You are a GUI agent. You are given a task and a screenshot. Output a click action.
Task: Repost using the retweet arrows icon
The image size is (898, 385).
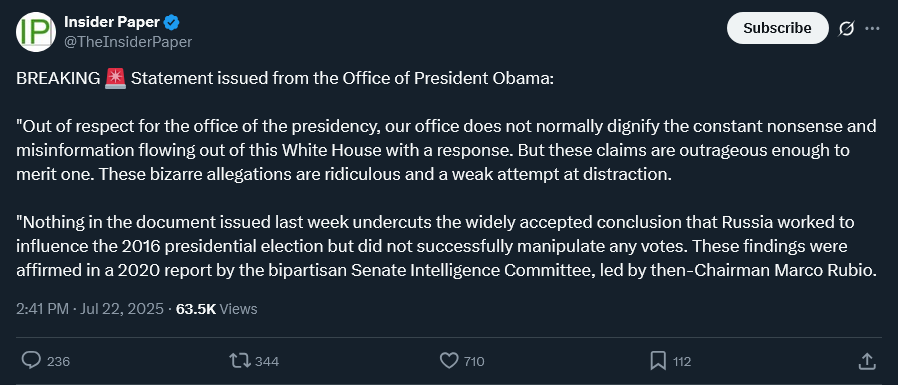[x=239, y=360]
